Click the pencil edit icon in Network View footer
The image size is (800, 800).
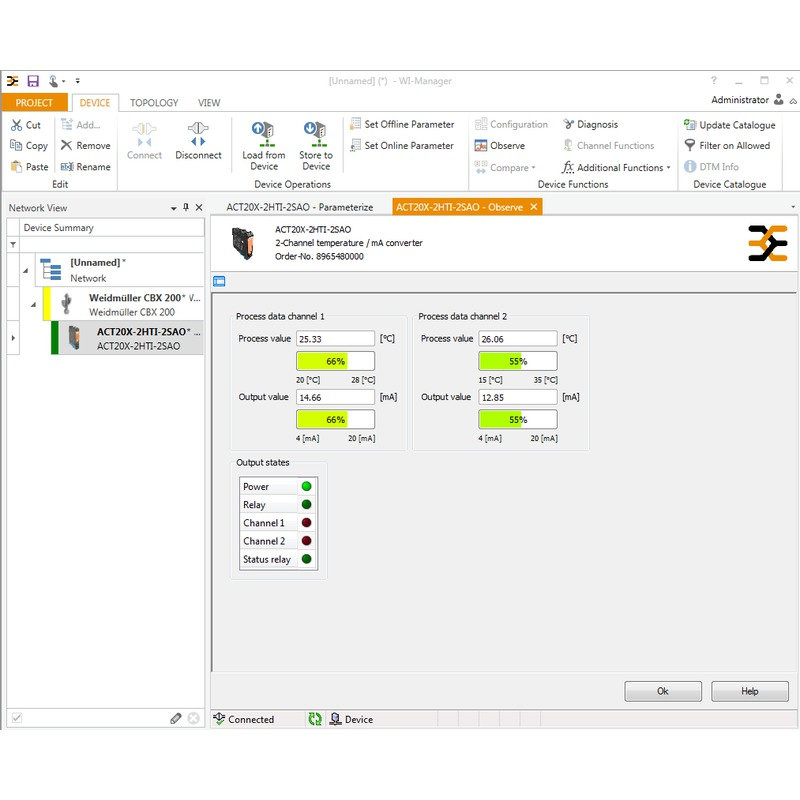pos(176,718)
